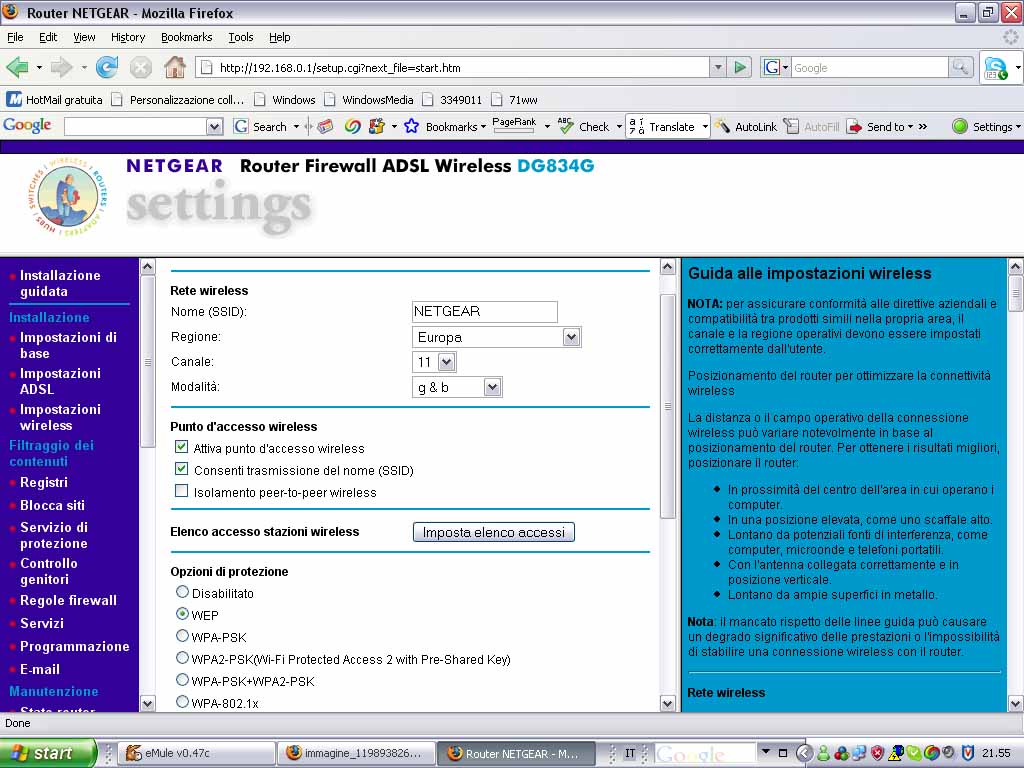The height and width of the screenshot is (768, 1024).
Task: Select WPA-PSK+WPA2-PSK option
Action: click(182, 680)
